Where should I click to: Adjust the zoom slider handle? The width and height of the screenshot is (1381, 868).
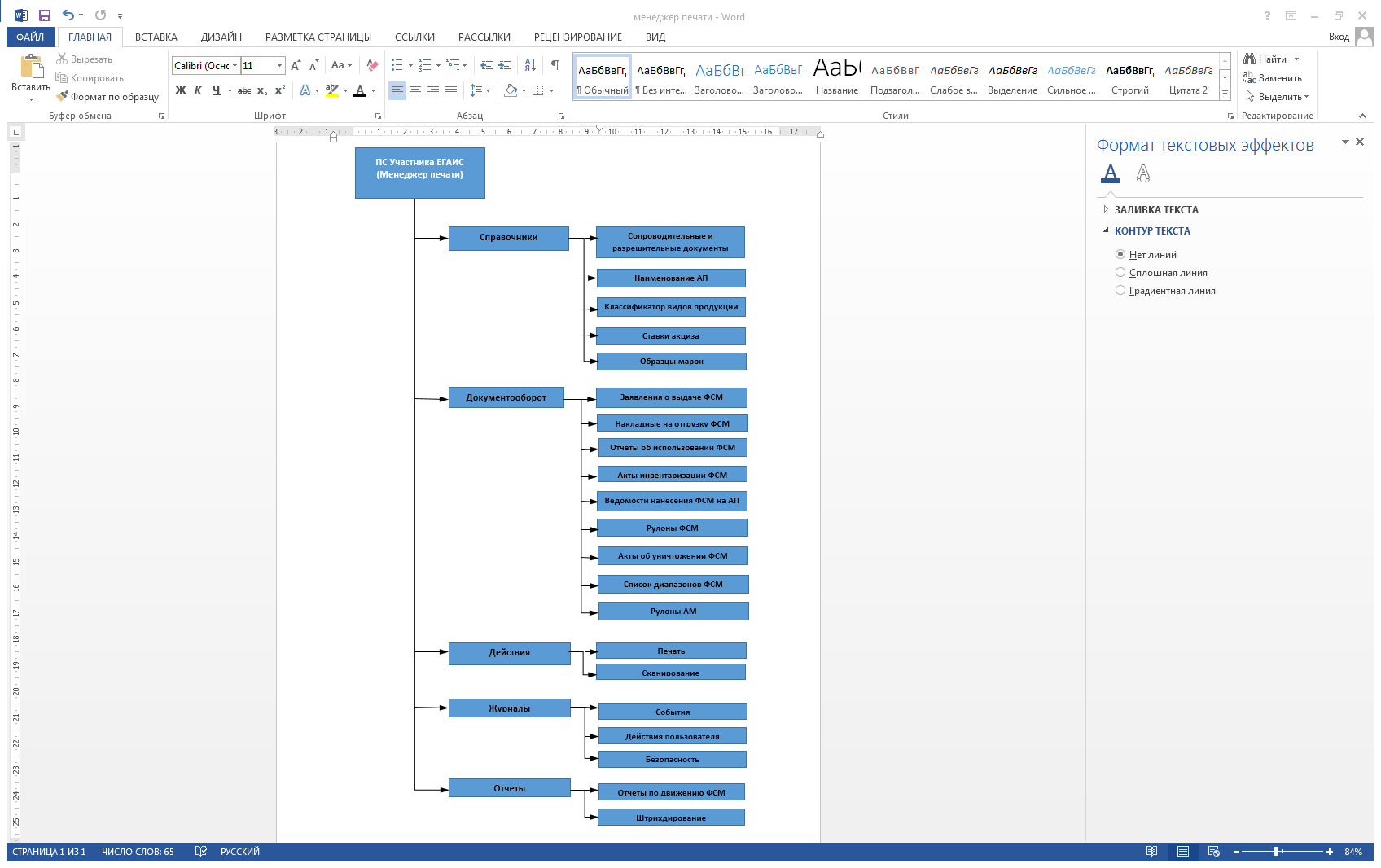coord(1276,852)
